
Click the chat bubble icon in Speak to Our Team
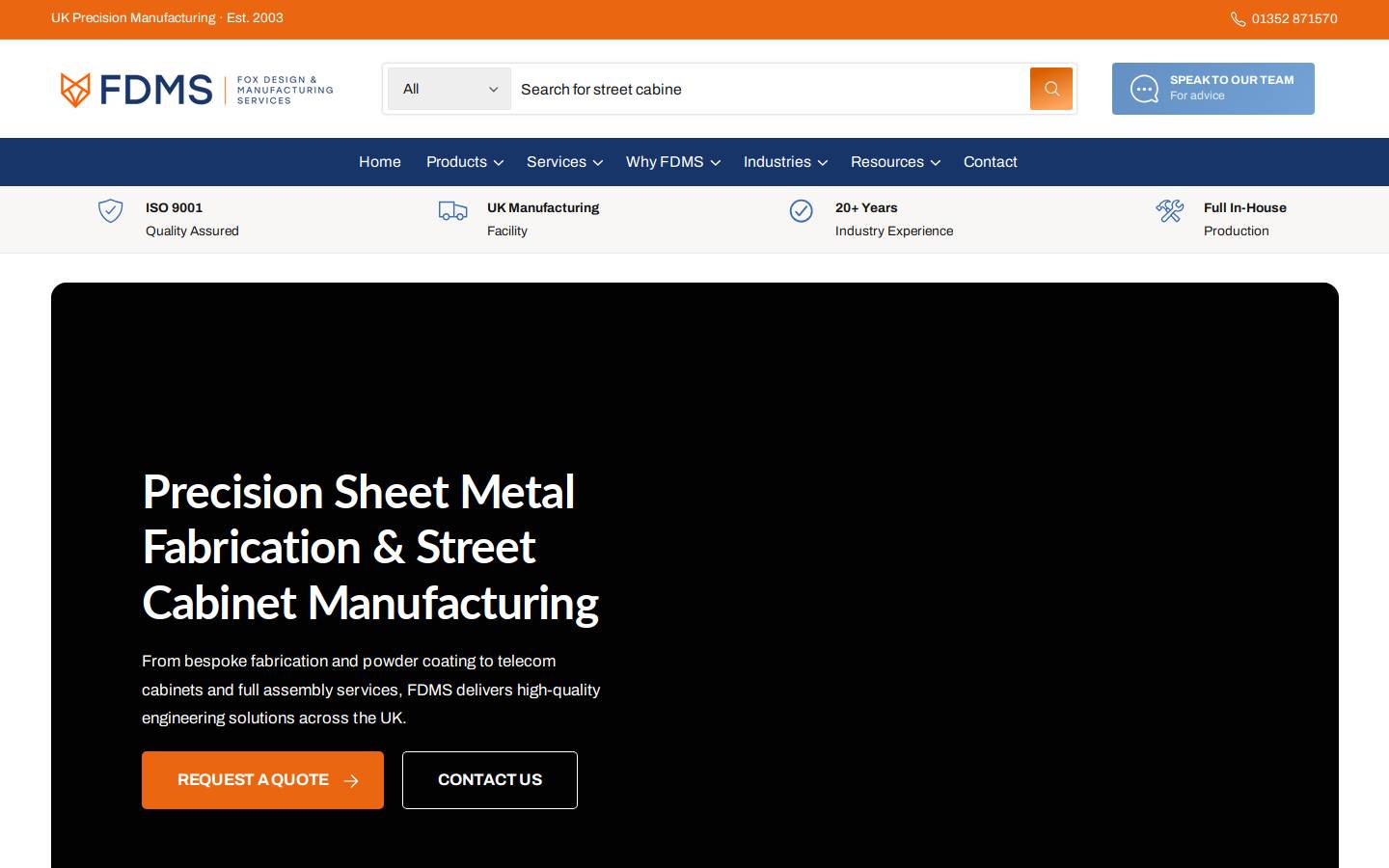[x=1144, y=89]
